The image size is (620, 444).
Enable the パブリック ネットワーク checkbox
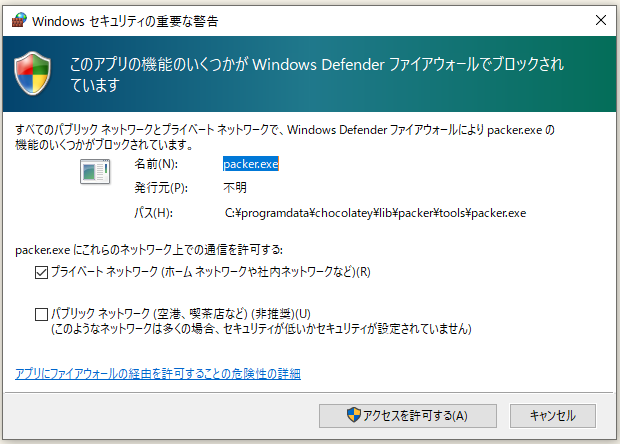coord(42,314)
